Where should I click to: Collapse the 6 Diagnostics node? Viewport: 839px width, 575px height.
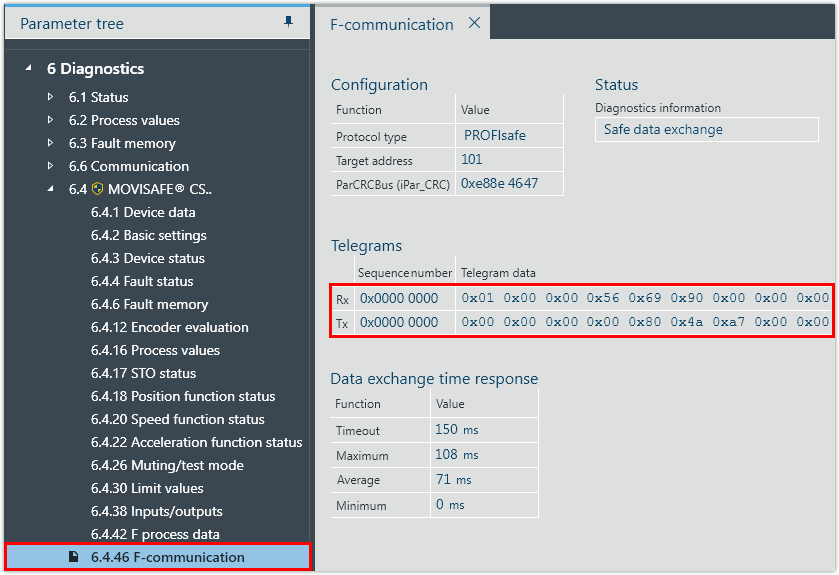tap(28, 69)
